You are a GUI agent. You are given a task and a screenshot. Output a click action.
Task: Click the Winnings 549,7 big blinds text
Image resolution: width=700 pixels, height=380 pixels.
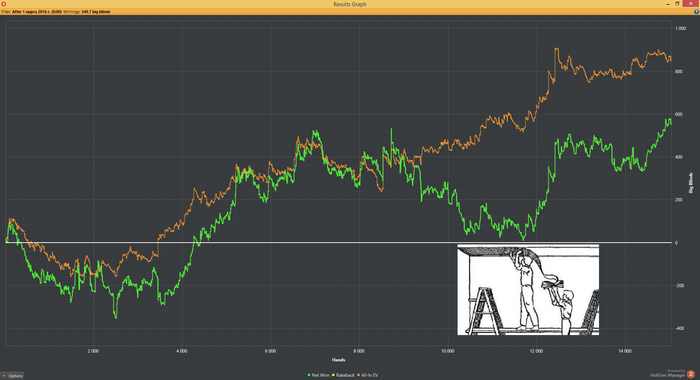(87, 12)
